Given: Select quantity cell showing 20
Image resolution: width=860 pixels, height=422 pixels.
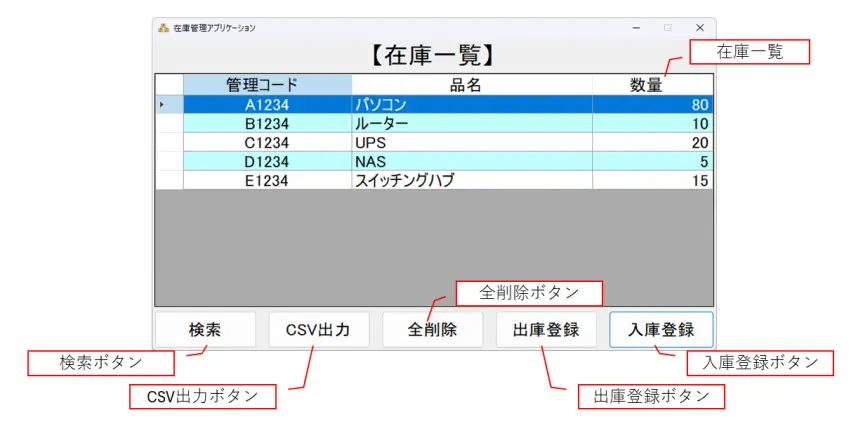Looking at the screenshot, I should pyautogui.click(x=652, y=142).
